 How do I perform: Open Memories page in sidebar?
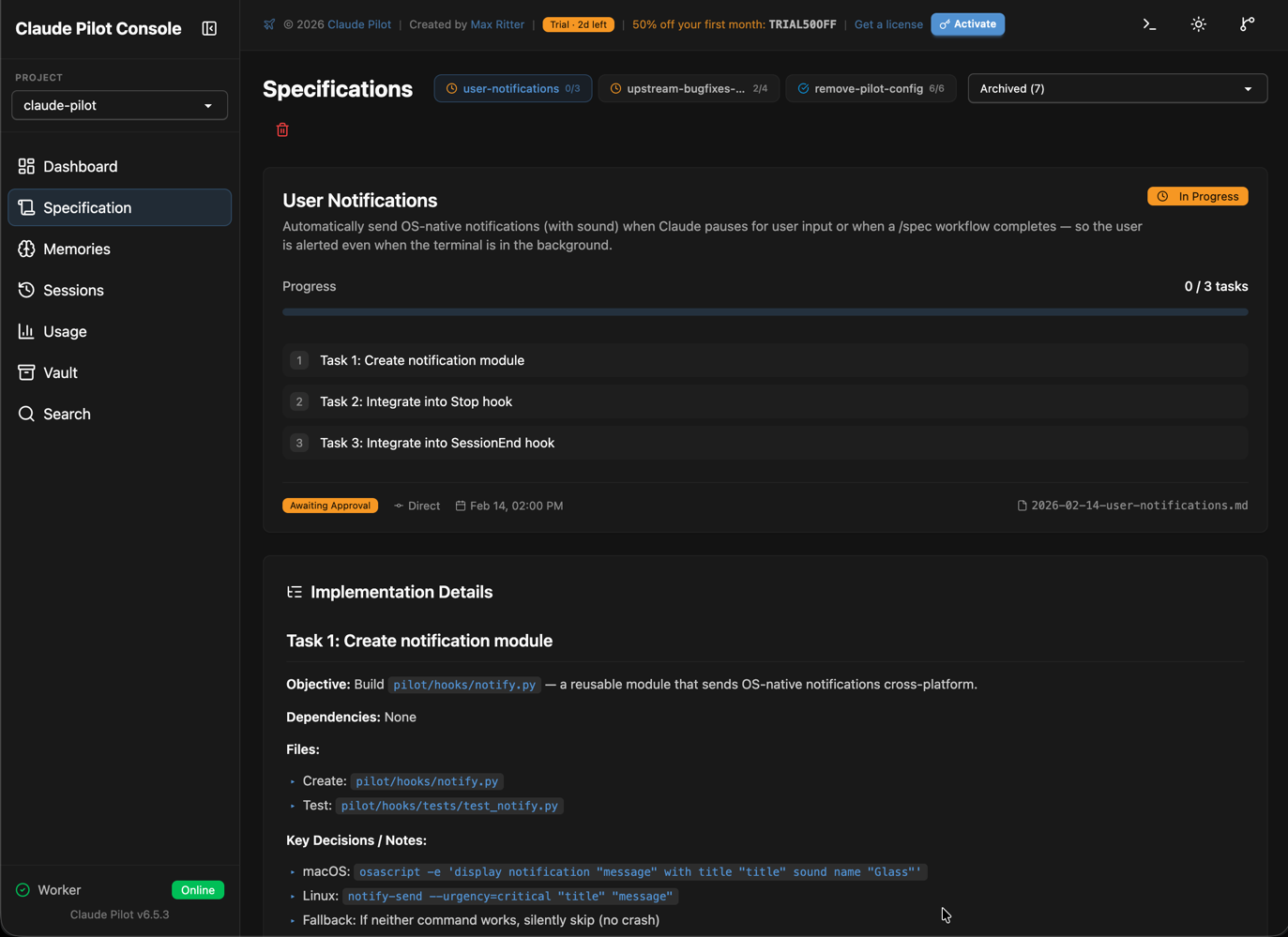point(119,249)
